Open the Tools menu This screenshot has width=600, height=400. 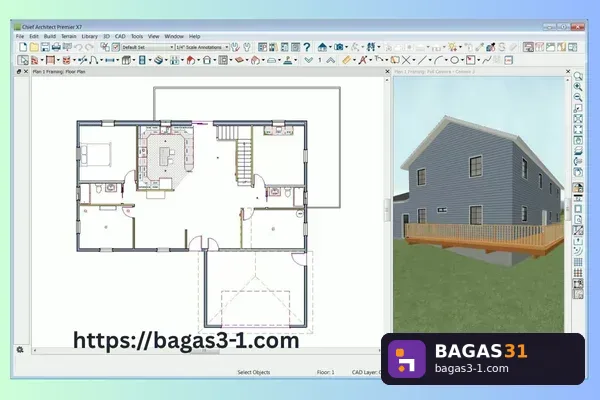click(x=137, y=36)
